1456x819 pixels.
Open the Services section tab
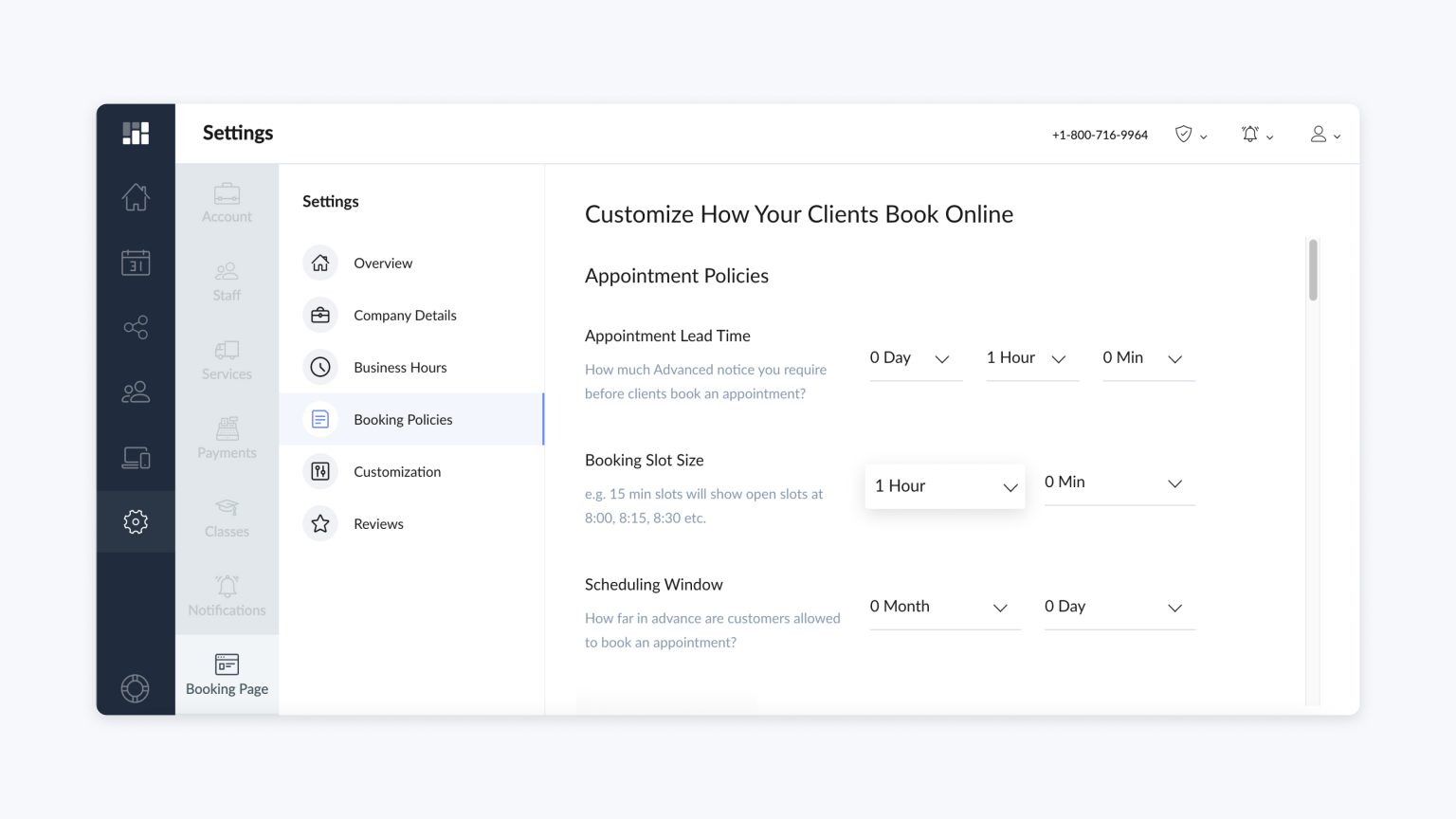(x=227, y=360)
